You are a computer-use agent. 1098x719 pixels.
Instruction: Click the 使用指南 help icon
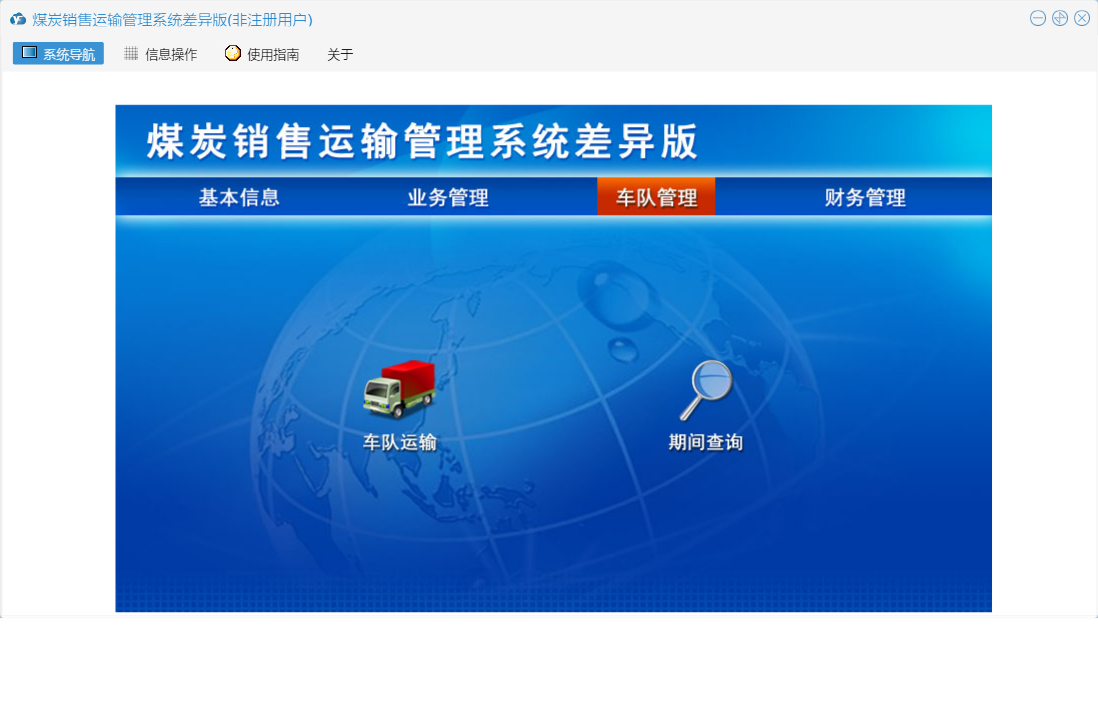(x=232, y=53)
